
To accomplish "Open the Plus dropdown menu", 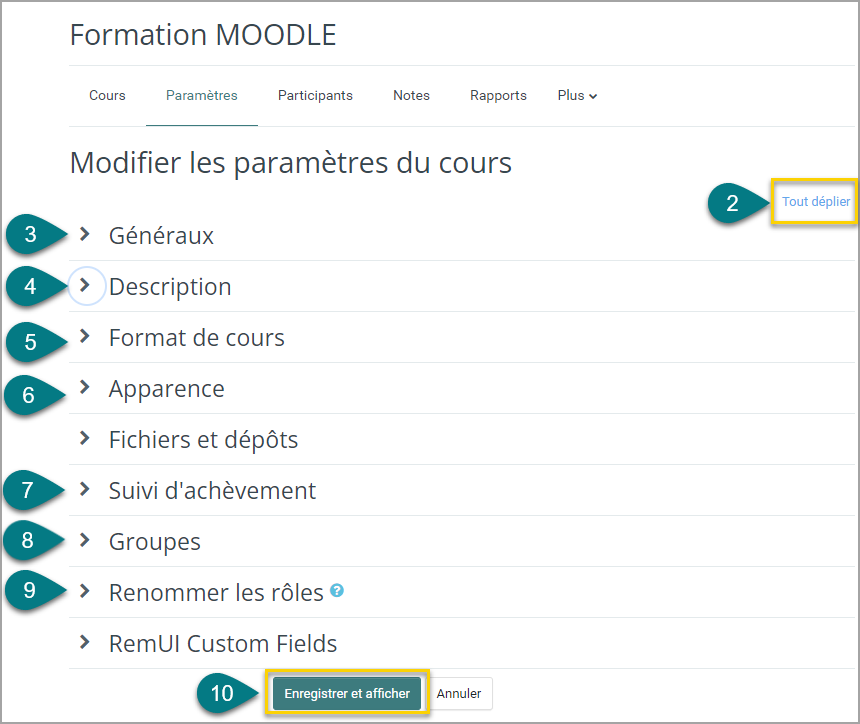I will pyautogui.click(x=577, y=95).
